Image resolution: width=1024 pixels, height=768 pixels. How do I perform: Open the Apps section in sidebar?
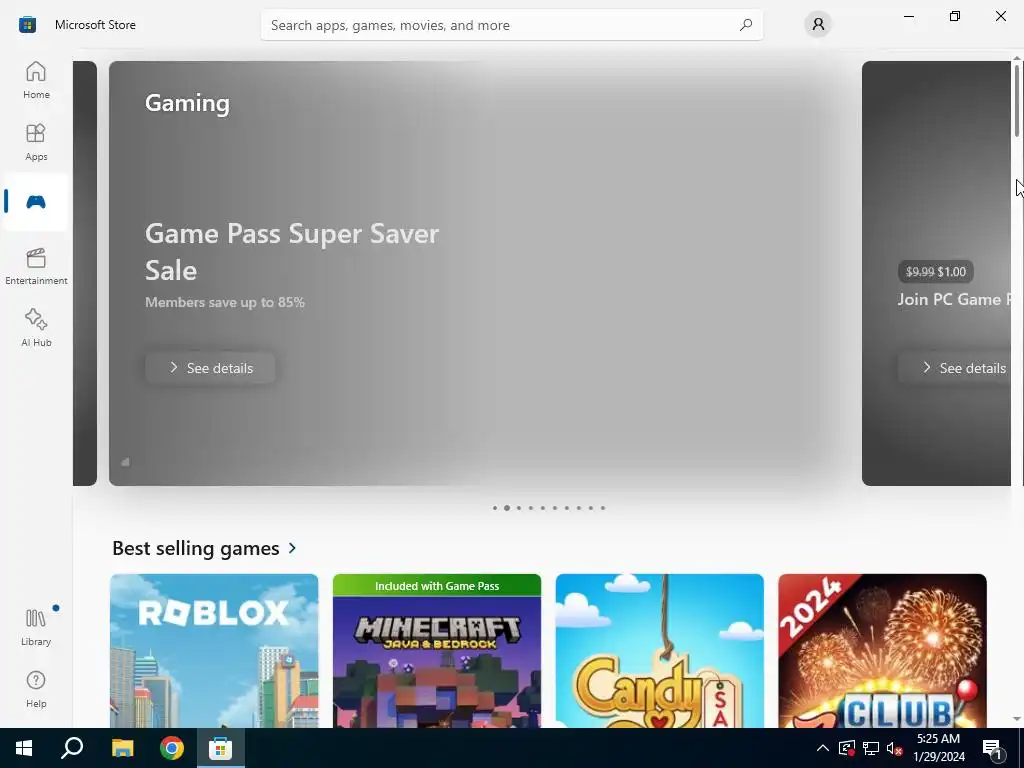(x=36, y=142)
